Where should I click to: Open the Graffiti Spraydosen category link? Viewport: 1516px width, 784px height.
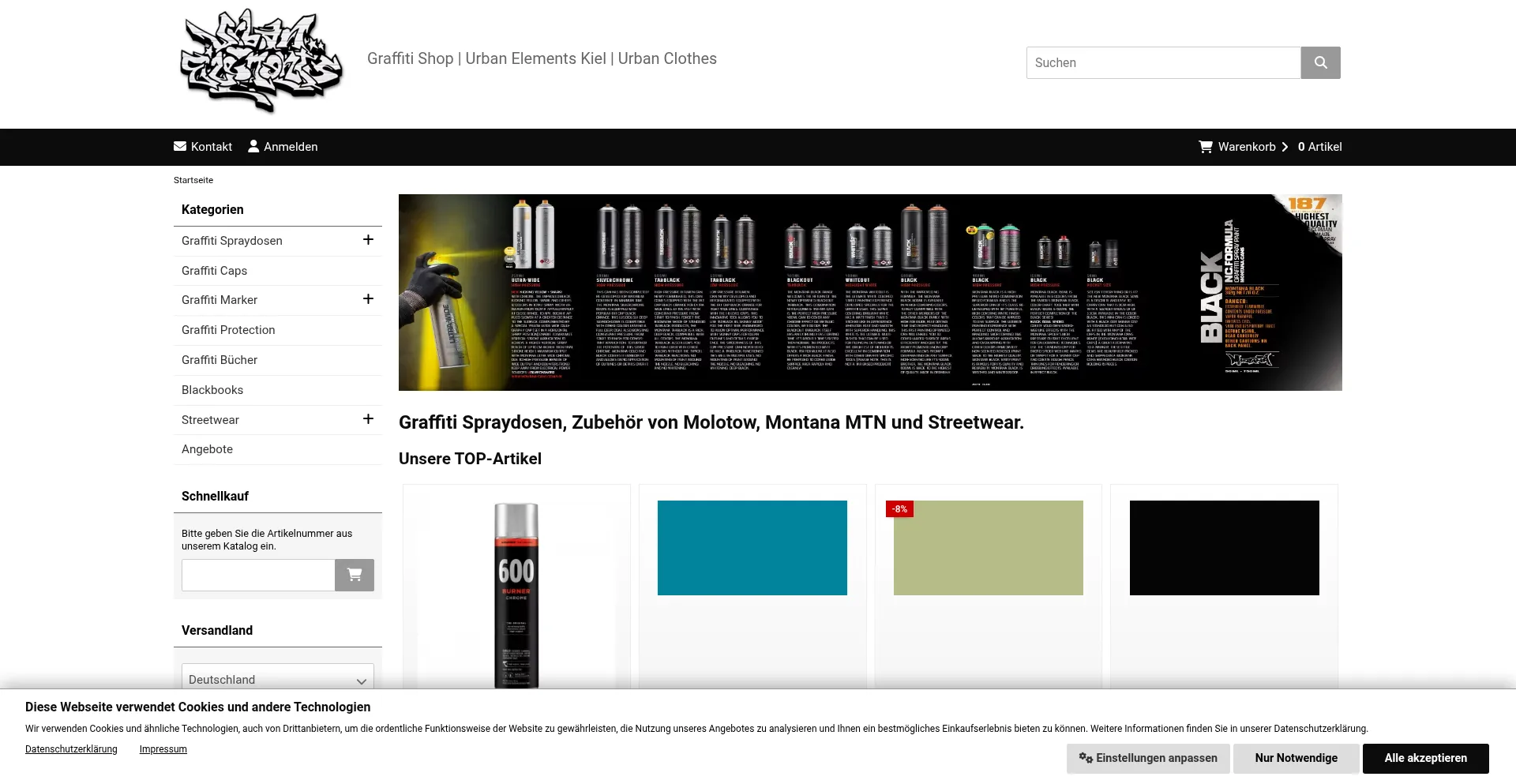click(x=232, y=241)
